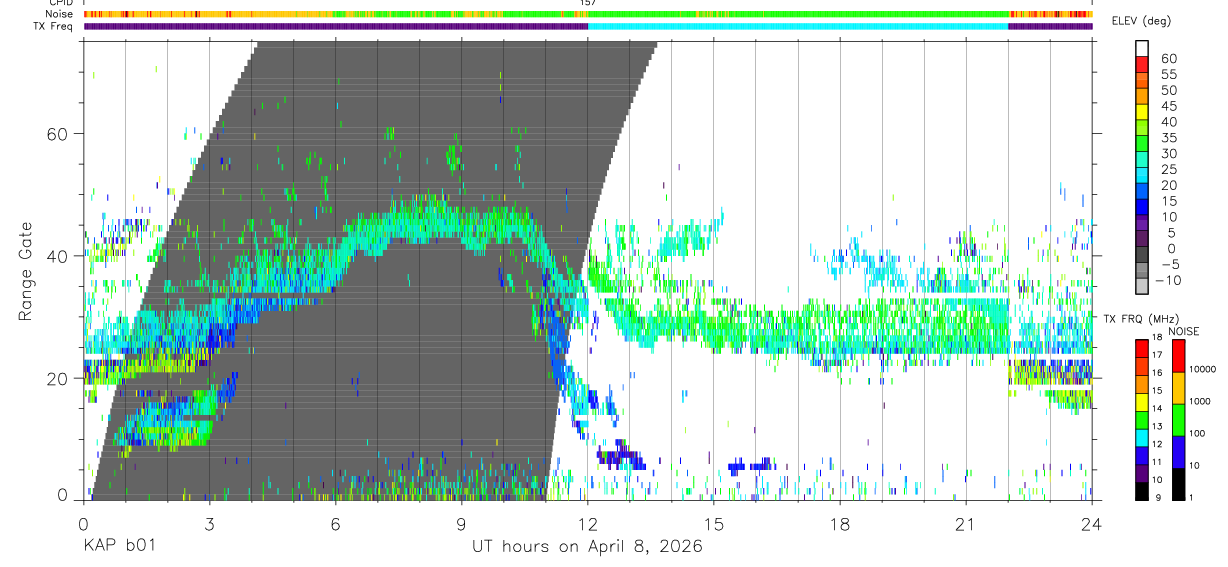Click the '3' tick on the UT hours axis

209,523
